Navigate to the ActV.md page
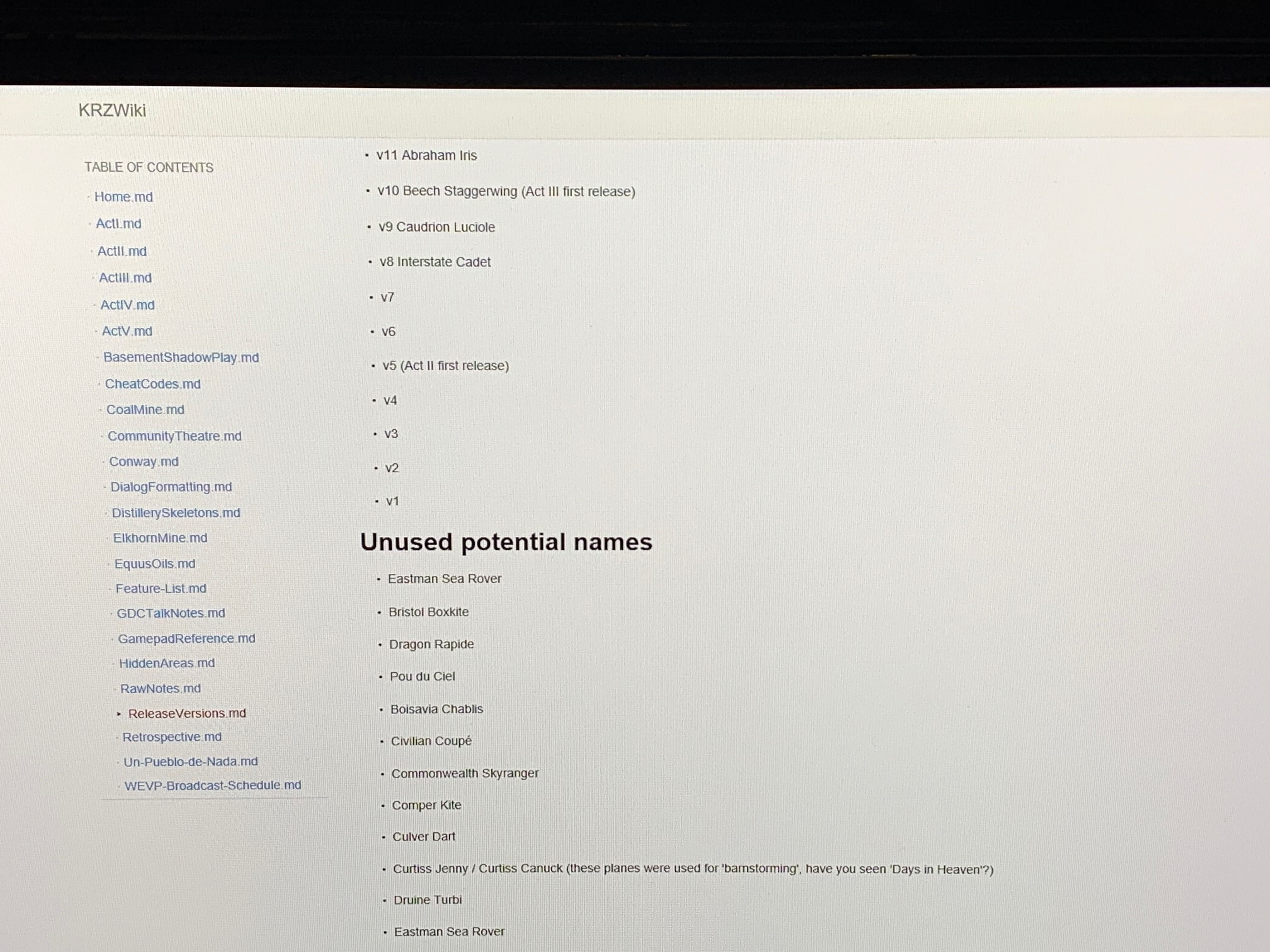The image size is (1270, 952). [x=127, y=331]
